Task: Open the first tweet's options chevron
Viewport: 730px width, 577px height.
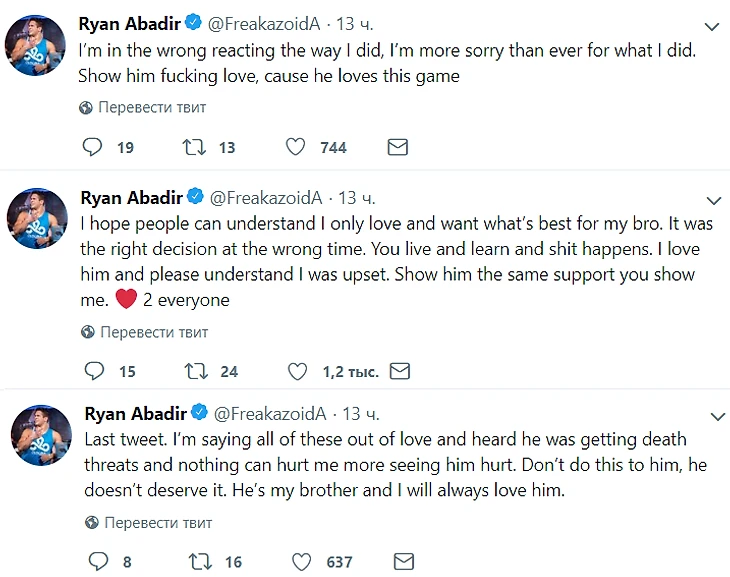Action: (713, 27)
